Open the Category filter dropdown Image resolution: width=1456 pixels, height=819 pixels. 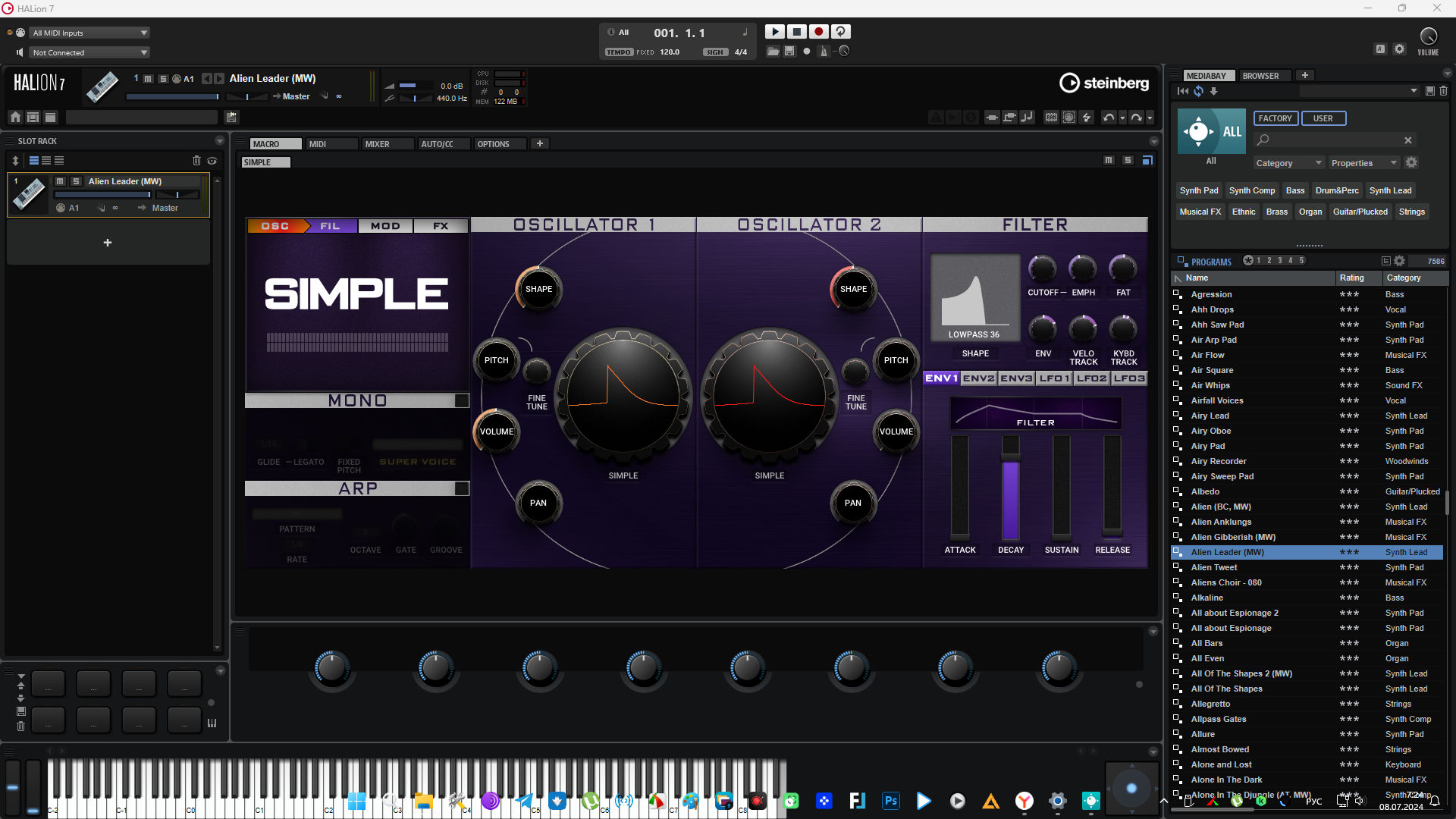[1288, 163]
